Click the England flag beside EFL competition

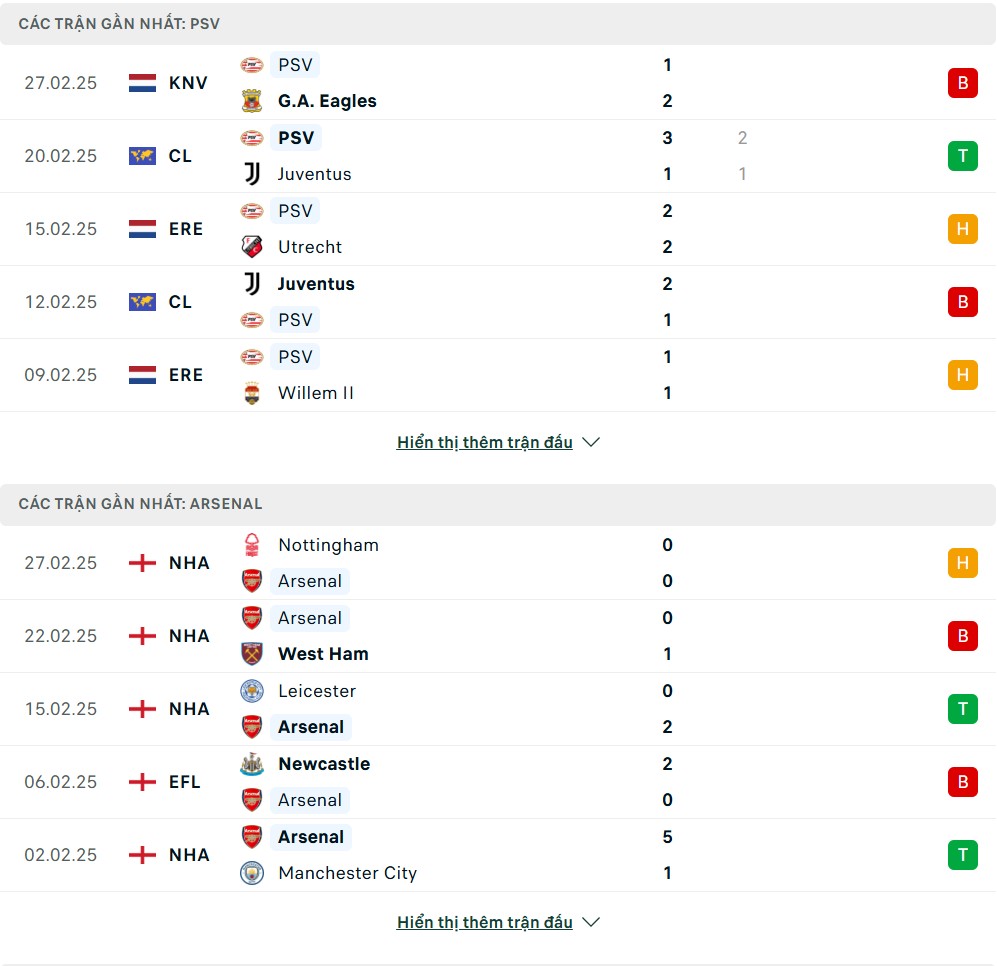pos(143,782)
